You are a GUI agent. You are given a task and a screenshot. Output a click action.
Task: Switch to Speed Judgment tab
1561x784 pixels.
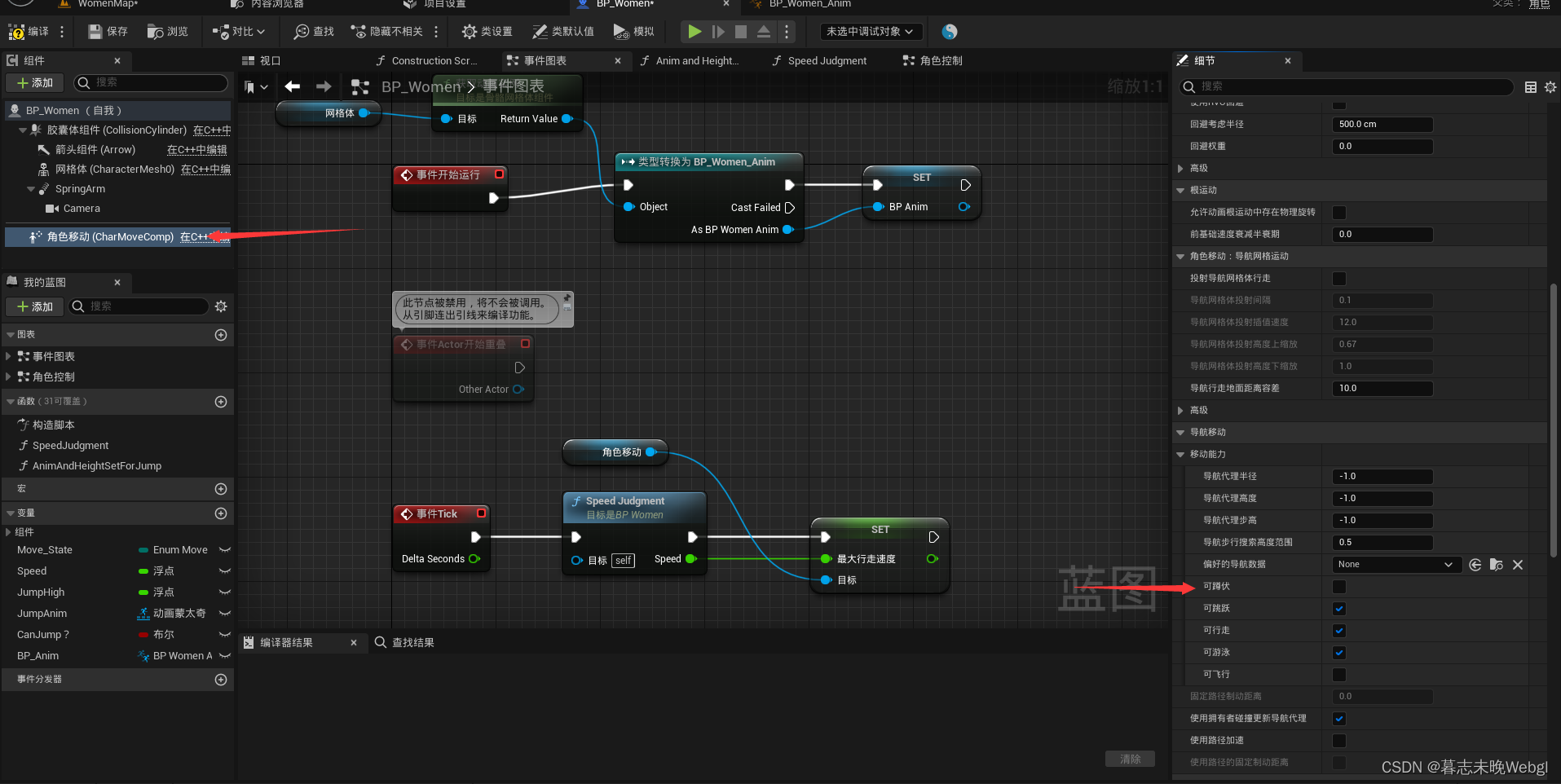[x=819, y=61]
